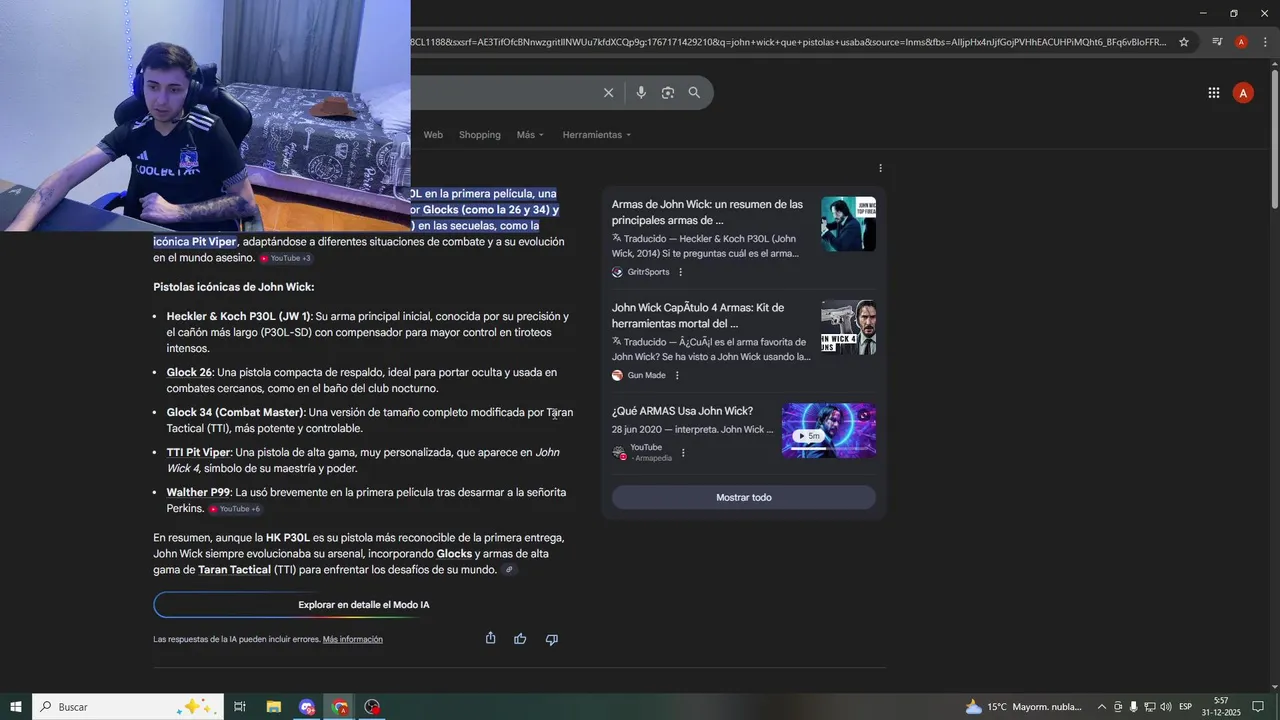Bookmark this page with the star icon
The height and width of the screenshot is (720, 1280).
[1184, 42]
